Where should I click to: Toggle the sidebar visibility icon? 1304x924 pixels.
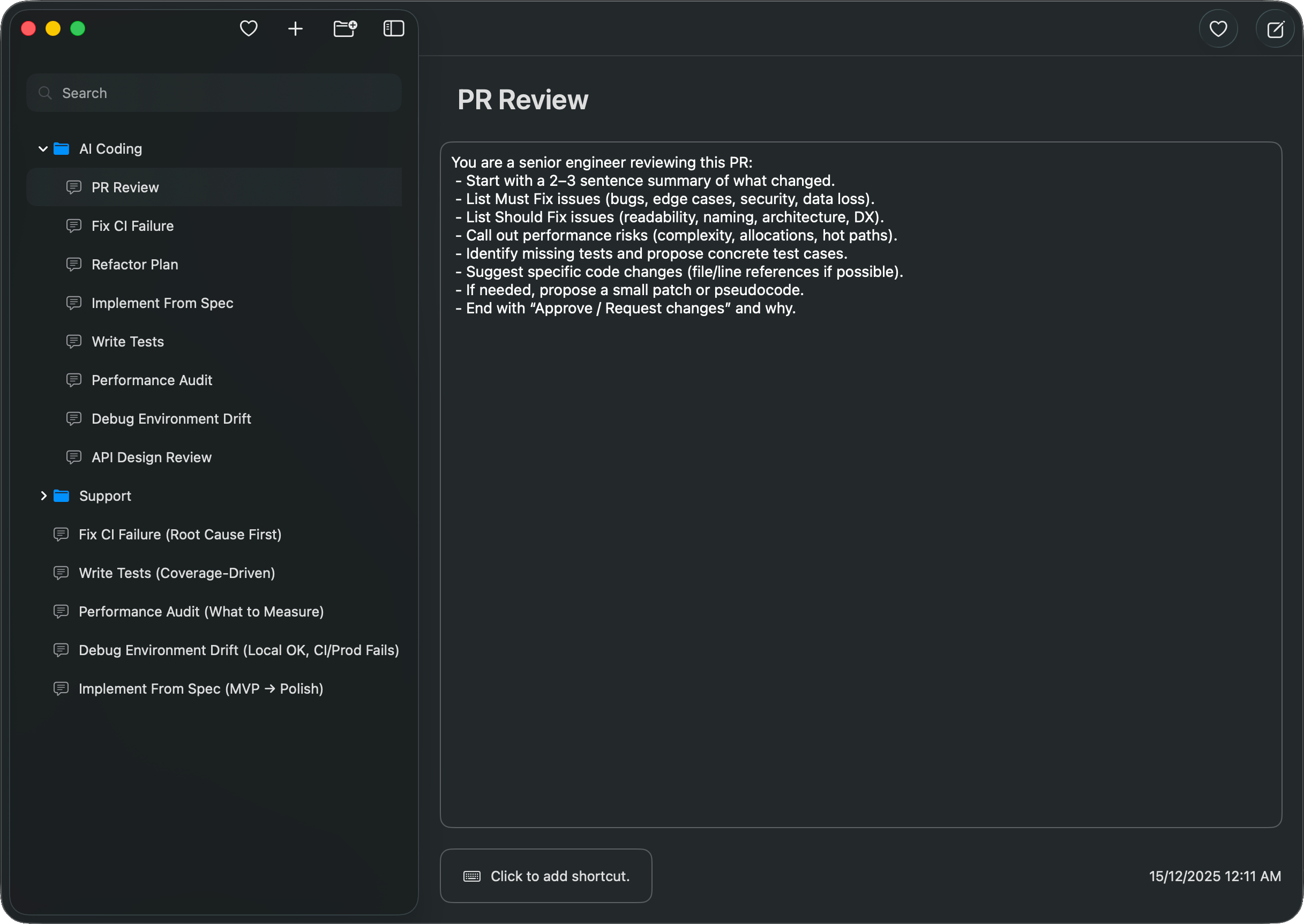(394, 28)
